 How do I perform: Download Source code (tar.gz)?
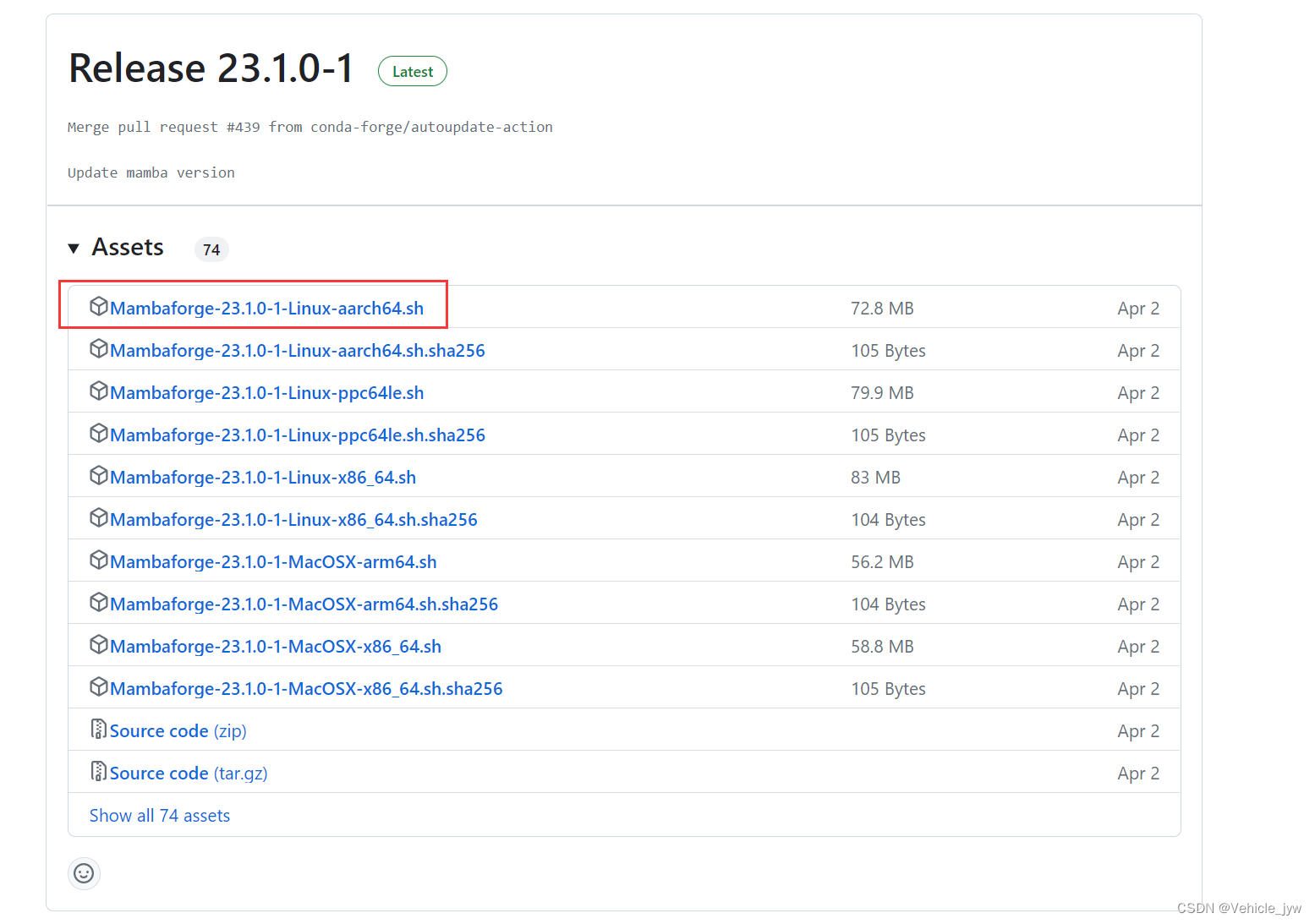click(189, 774)
